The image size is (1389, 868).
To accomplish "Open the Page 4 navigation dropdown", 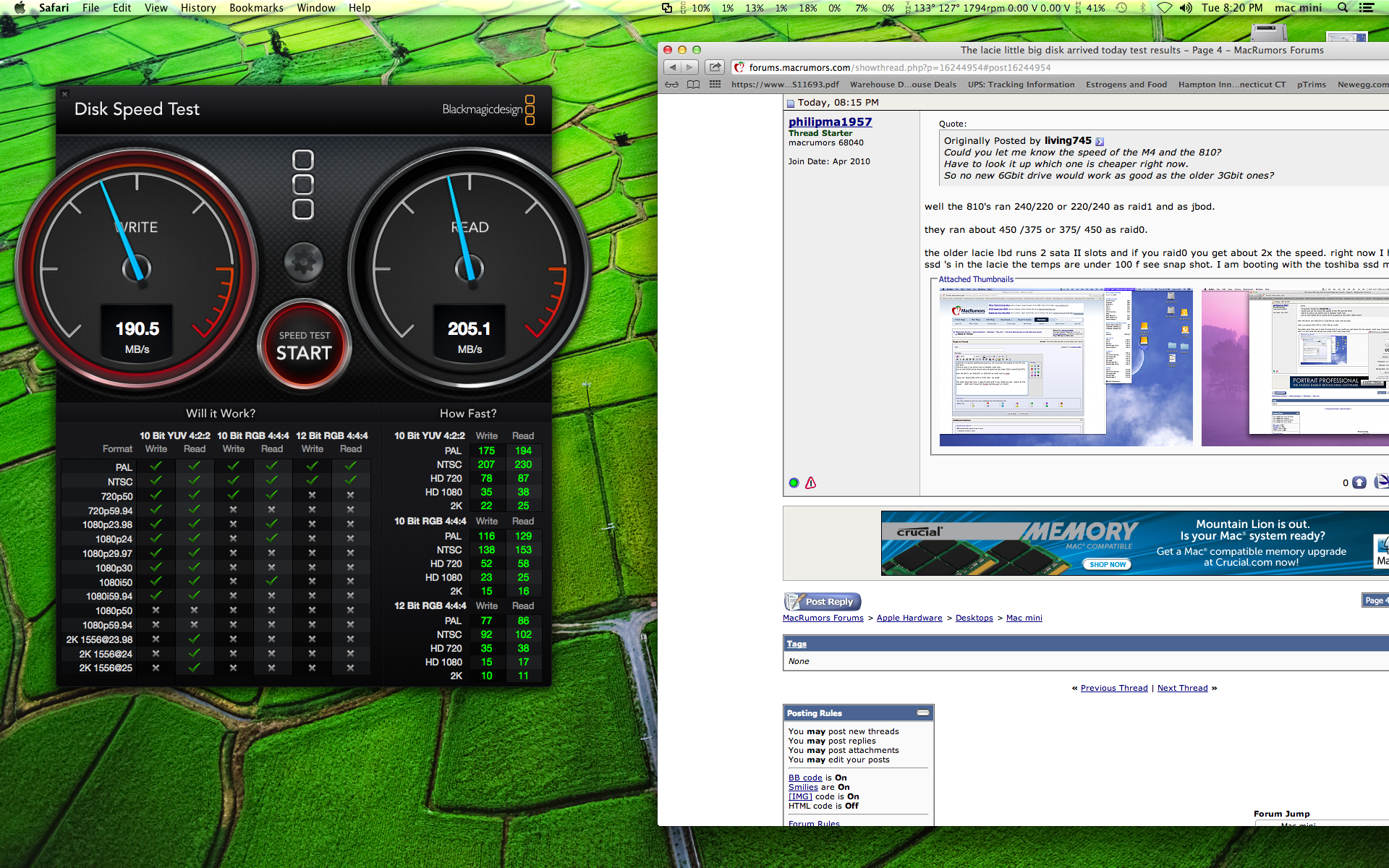I will (1375, 600).
